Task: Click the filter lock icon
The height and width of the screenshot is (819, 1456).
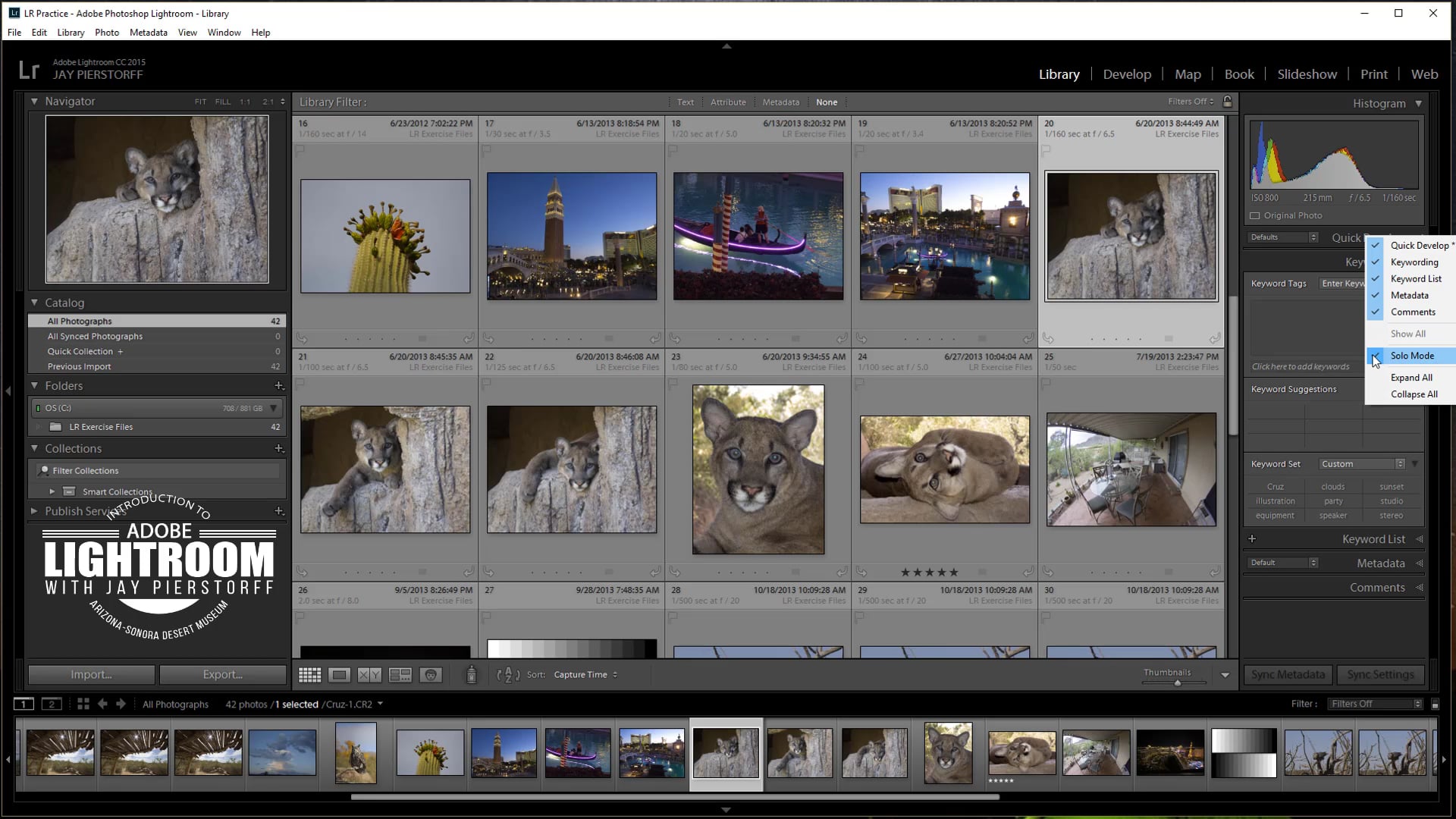Action: 1225,101
